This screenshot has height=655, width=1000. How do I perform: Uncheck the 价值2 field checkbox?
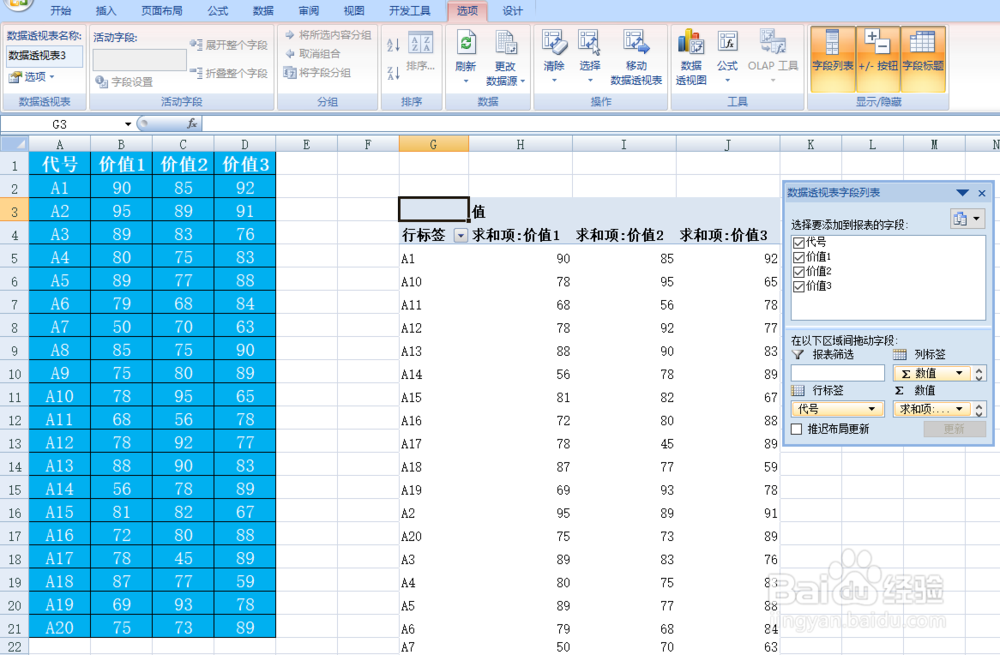pos(798,272)
